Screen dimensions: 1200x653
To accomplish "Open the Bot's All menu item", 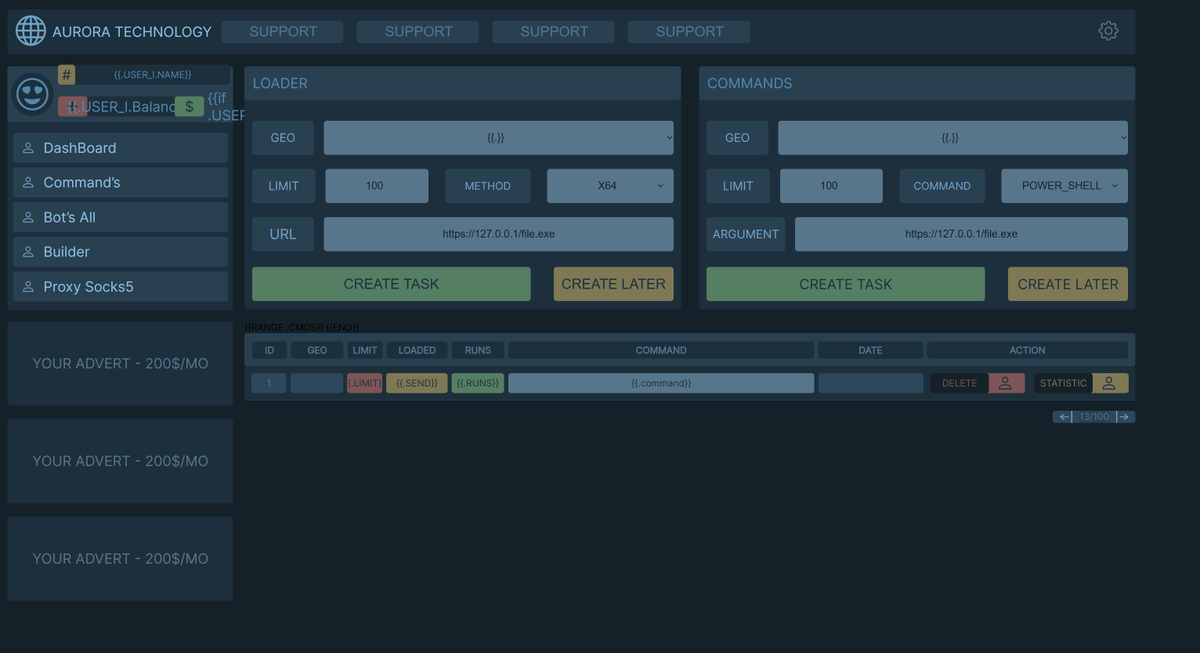I will (x=120, y=217).
